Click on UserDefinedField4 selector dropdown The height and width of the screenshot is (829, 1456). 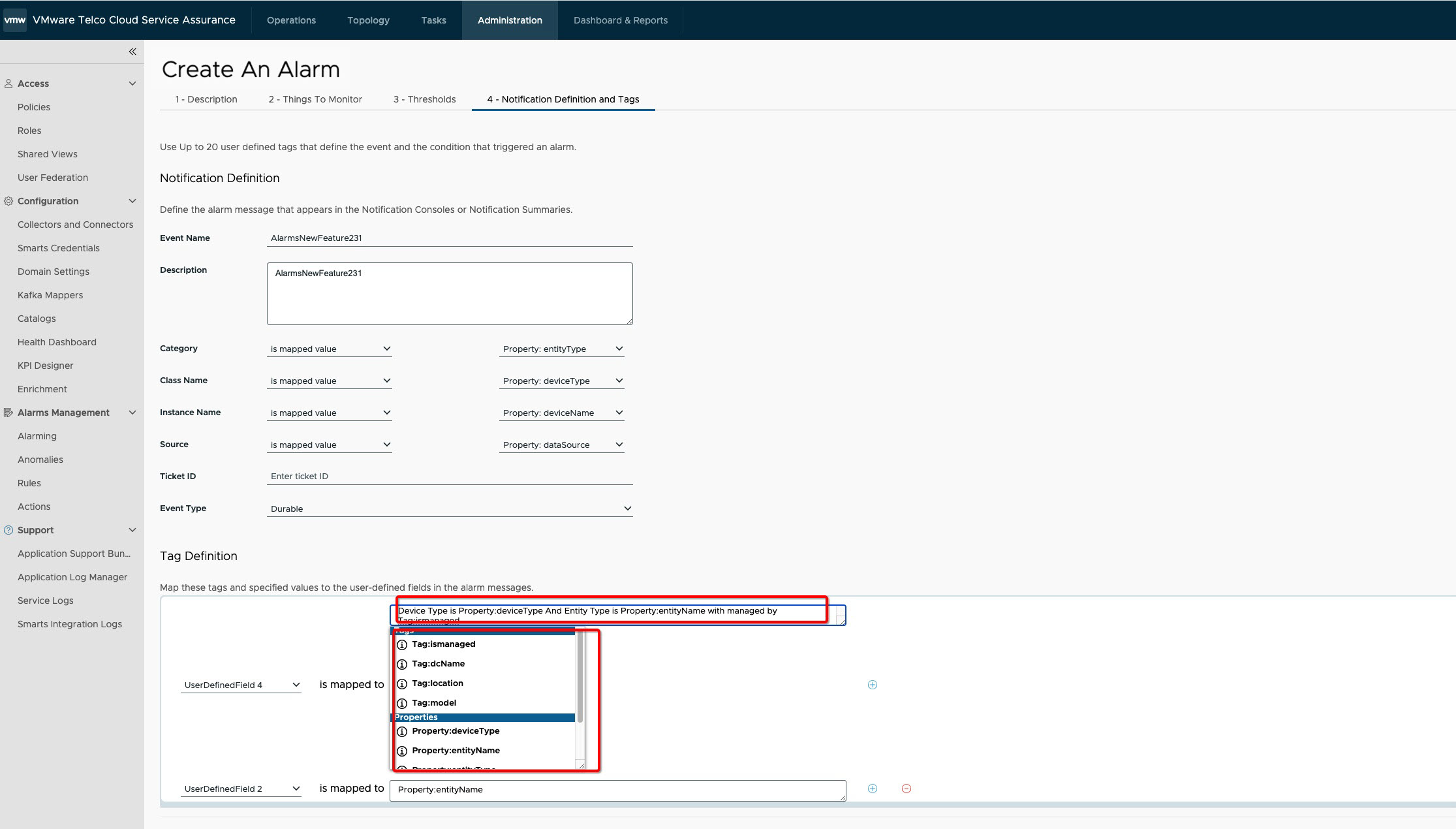[x=239, y=684]
